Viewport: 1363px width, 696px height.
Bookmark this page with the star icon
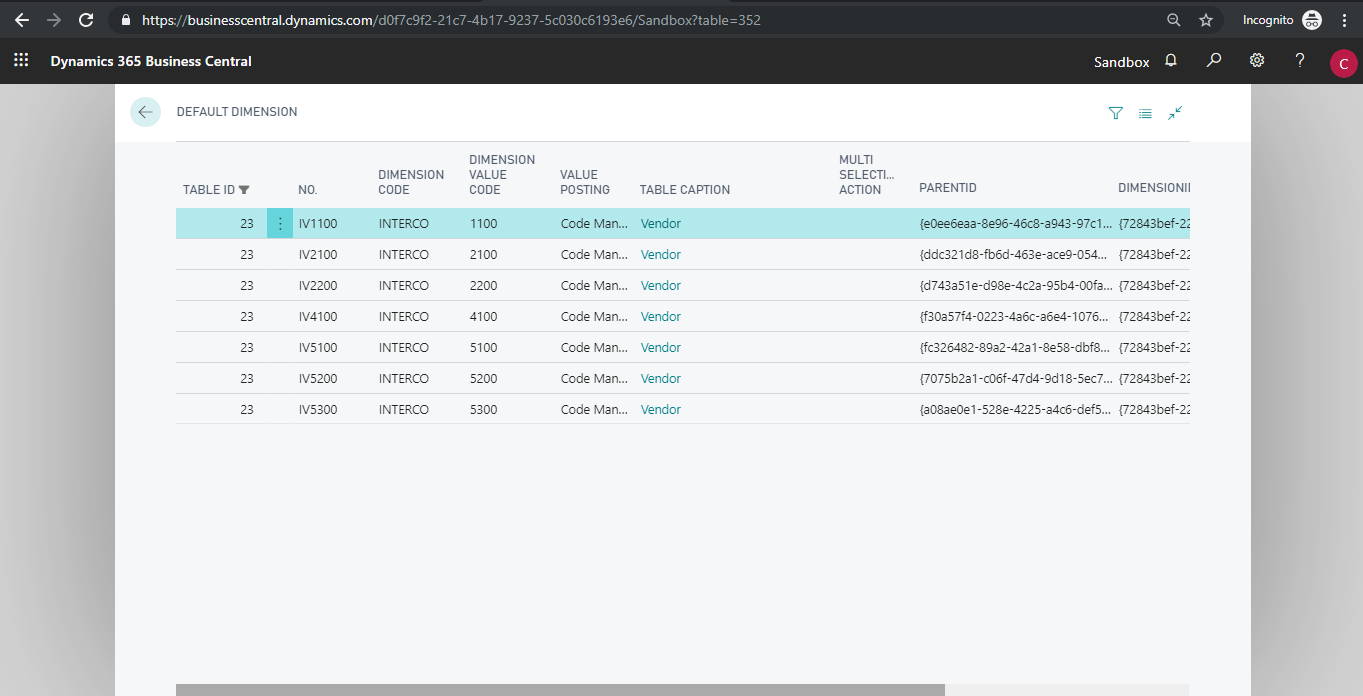pyautogui.click(x=1206, y=20)
